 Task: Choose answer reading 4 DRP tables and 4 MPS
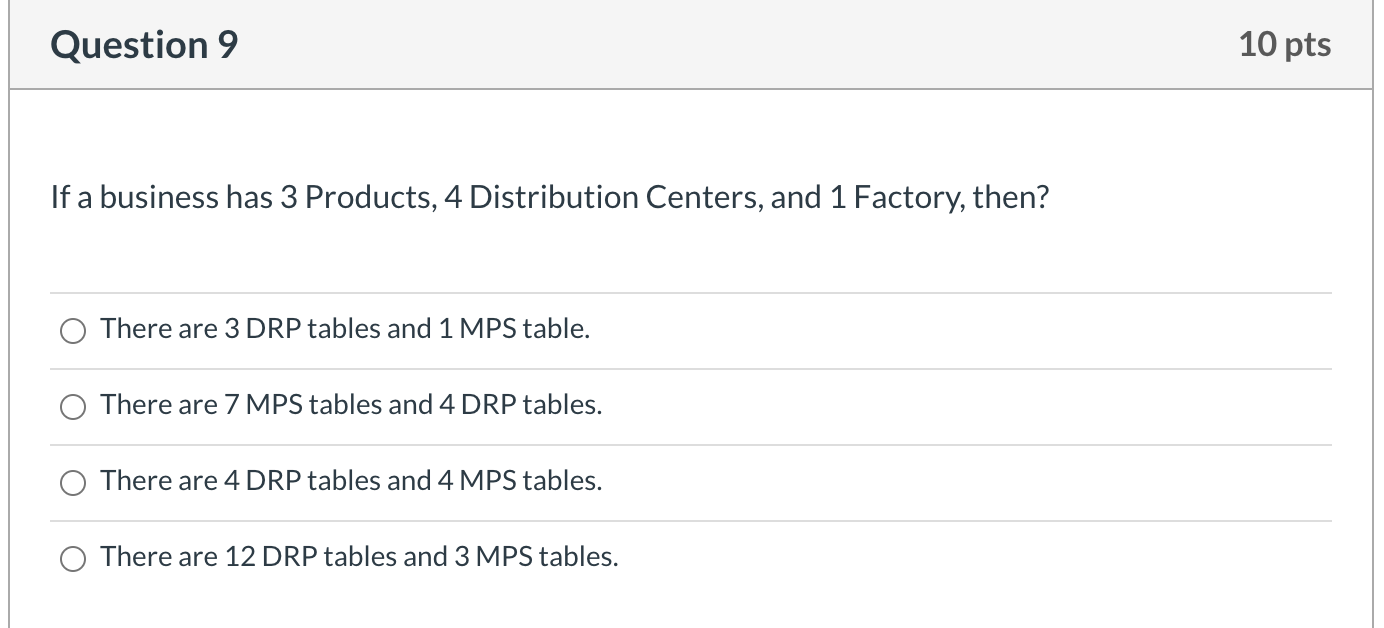coord(350,481)
